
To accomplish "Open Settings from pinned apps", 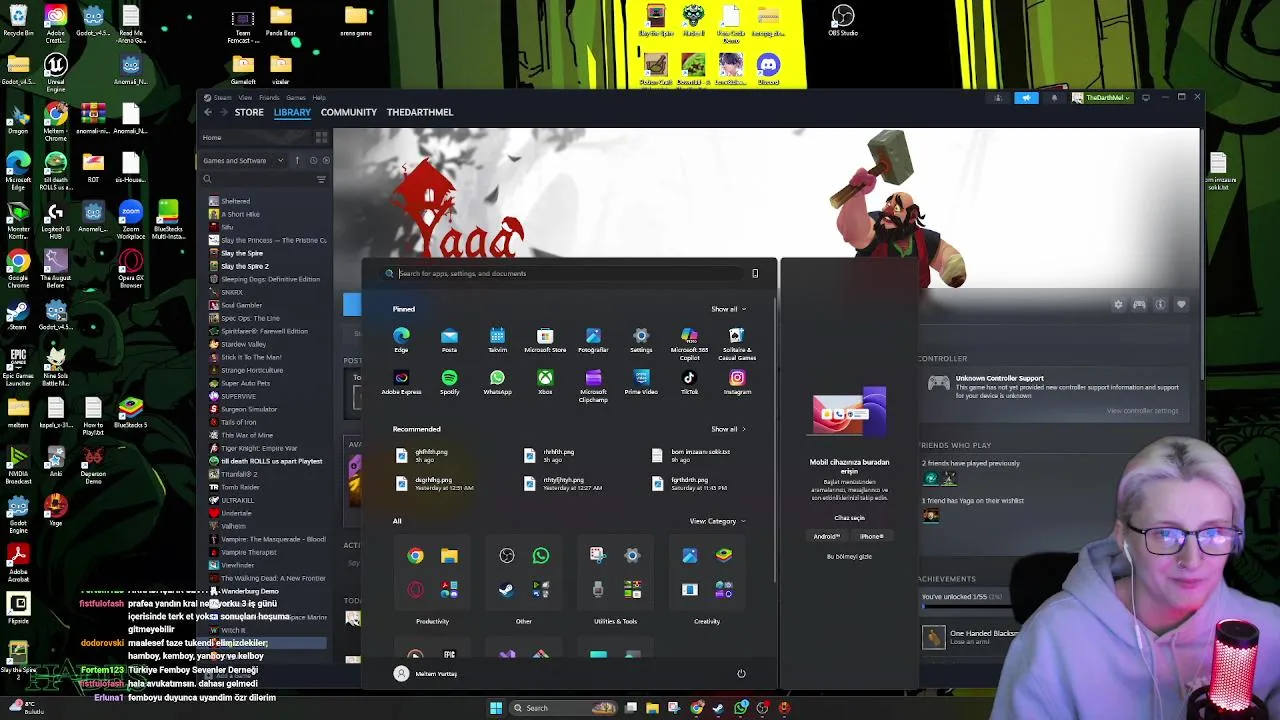I will click(641, 340).
